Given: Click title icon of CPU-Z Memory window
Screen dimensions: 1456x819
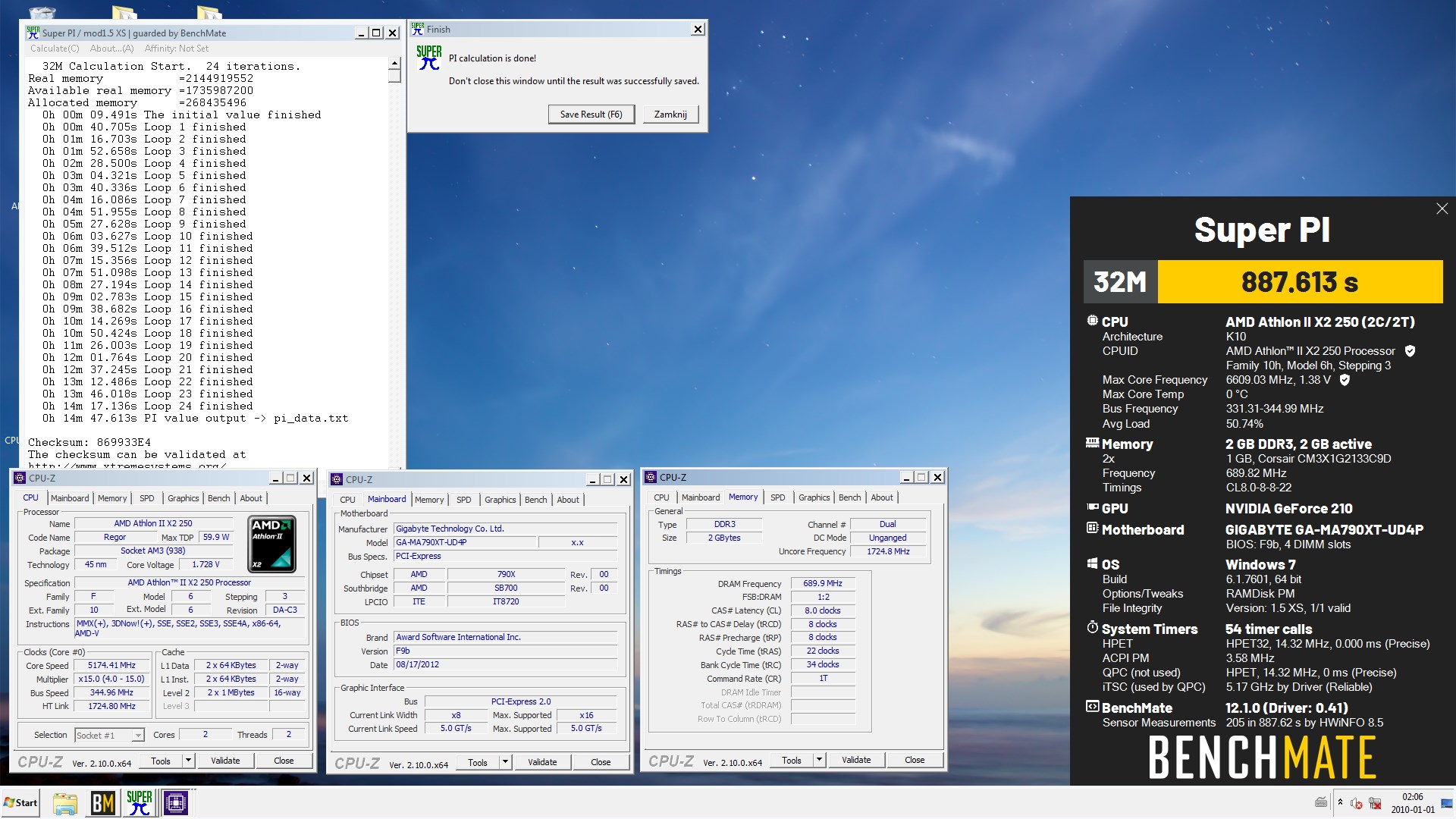Looking at the screenshot, I should pyautogui.click(x=651, y=477).
